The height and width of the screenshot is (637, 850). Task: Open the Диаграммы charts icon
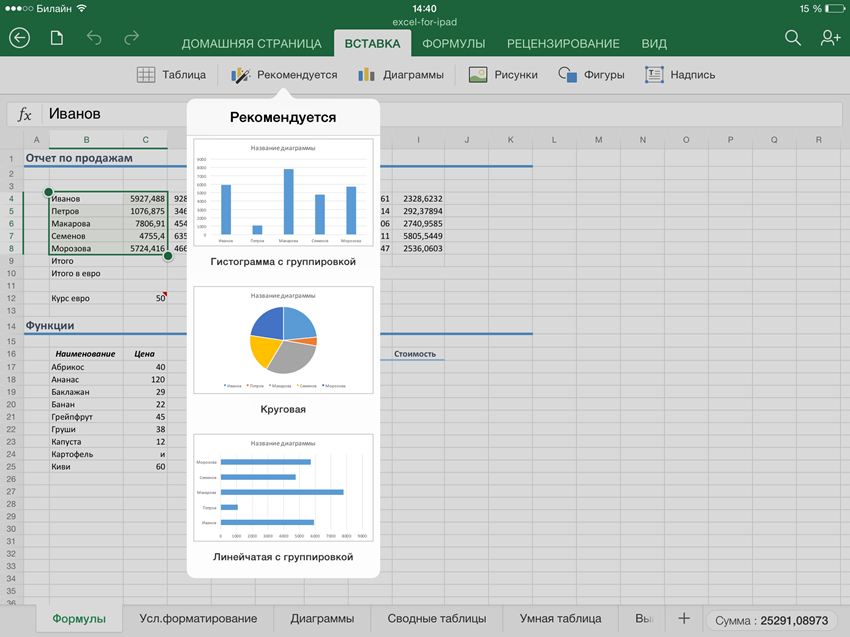[x=366, y=75]
